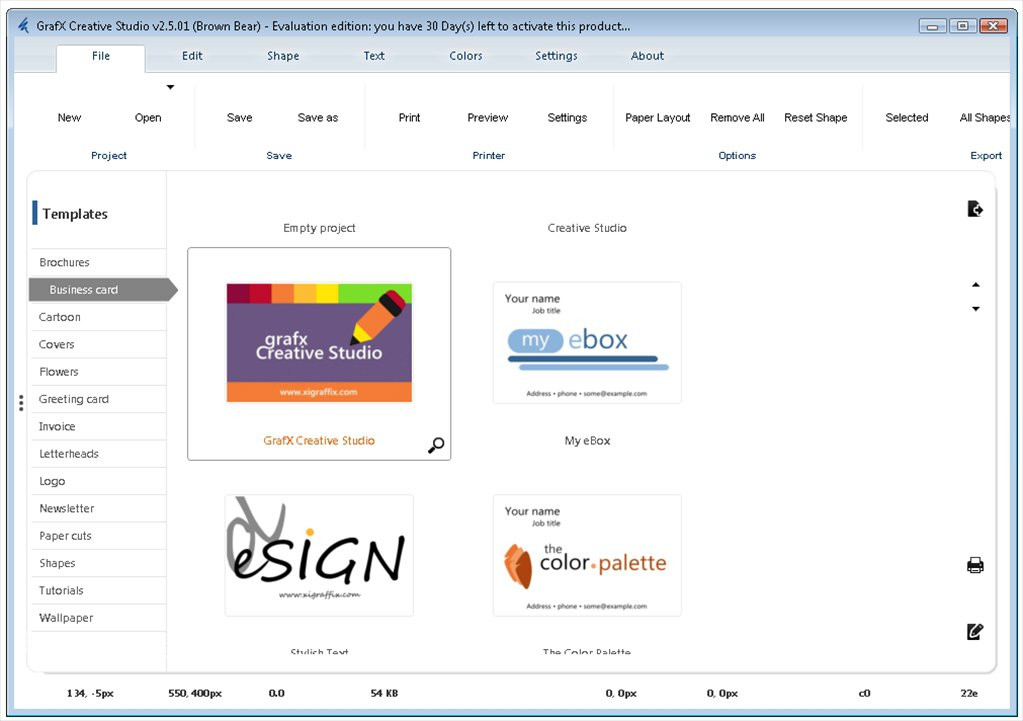Image resolution: width=1023 pixels, height=721 pixels.
Task: Open the File tab
Action: (100, 56)
